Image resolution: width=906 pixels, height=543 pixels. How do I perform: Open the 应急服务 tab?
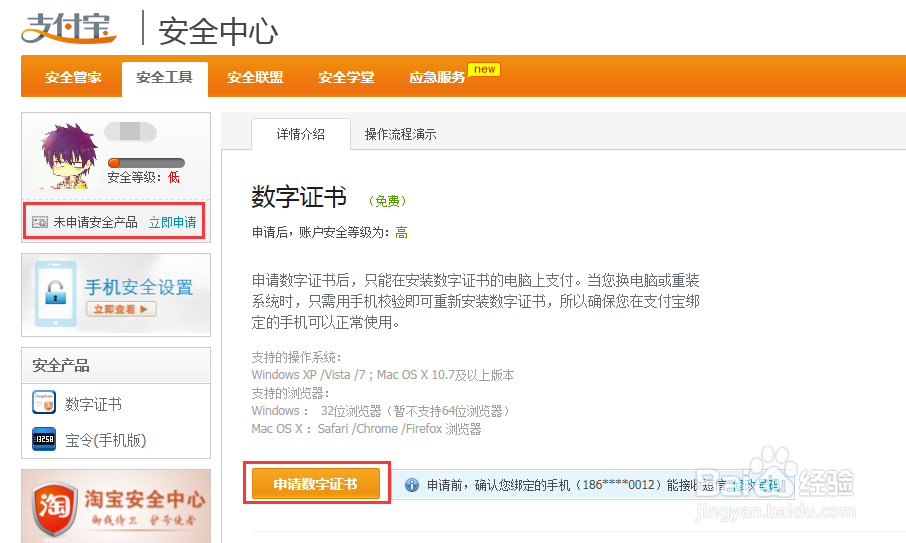[x=437, y=77]
